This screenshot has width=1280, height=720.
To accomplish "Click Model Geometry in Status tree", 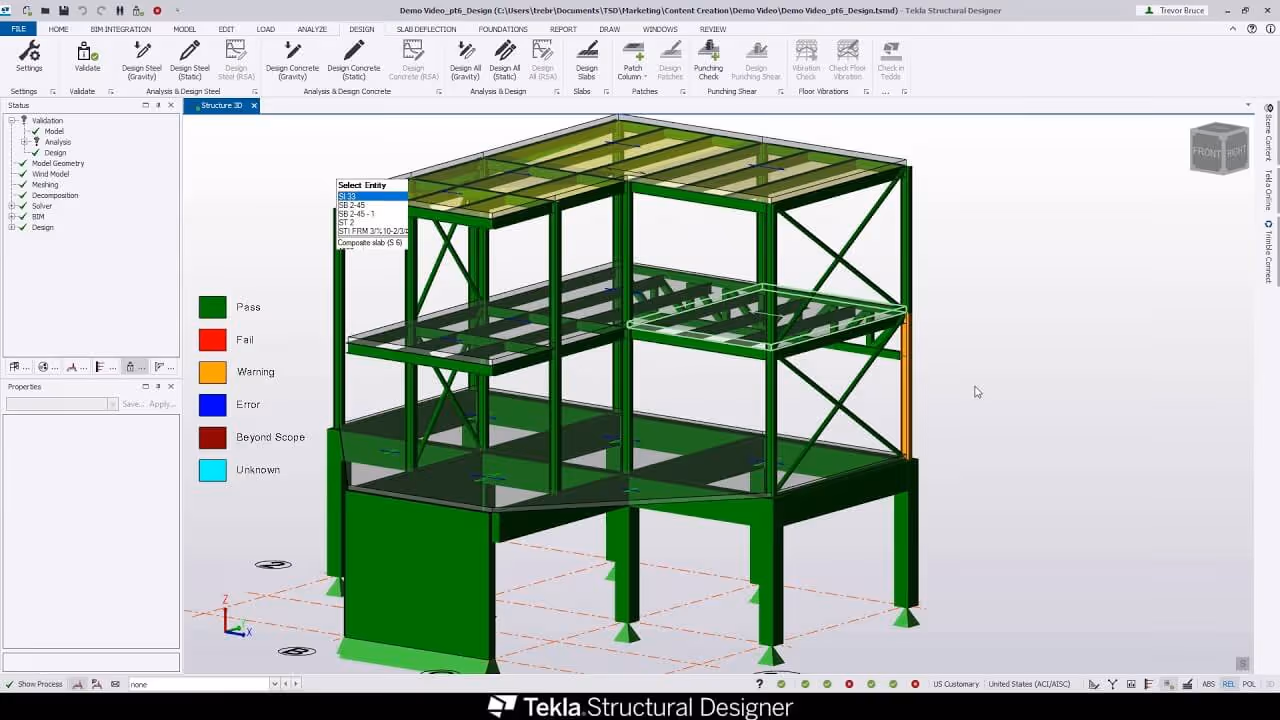I will (58, 163).
